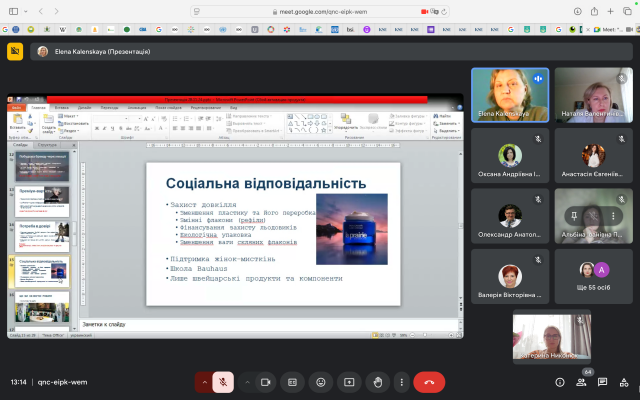Pin Альбіна's video tile
The image size is (640, 400).
pos(574,214)
